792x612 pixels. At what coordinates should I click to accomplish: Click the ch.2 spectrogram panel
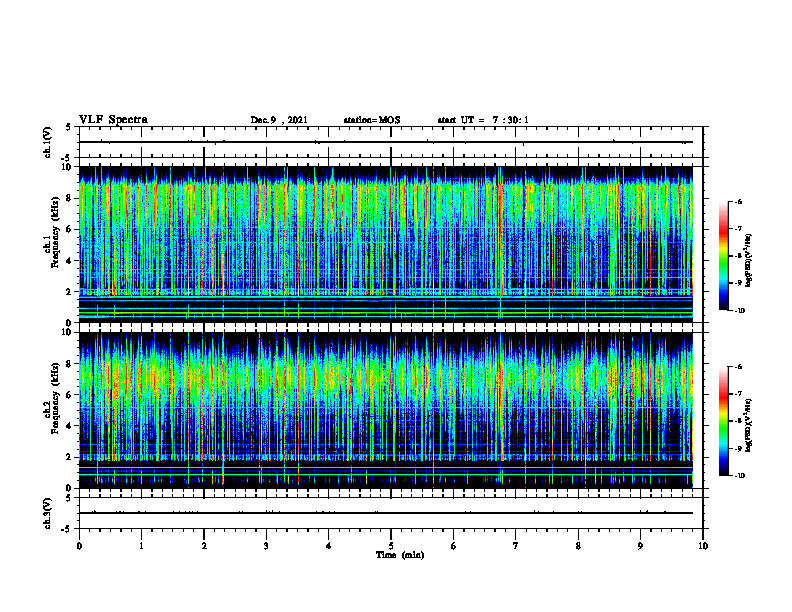(386, 410)
